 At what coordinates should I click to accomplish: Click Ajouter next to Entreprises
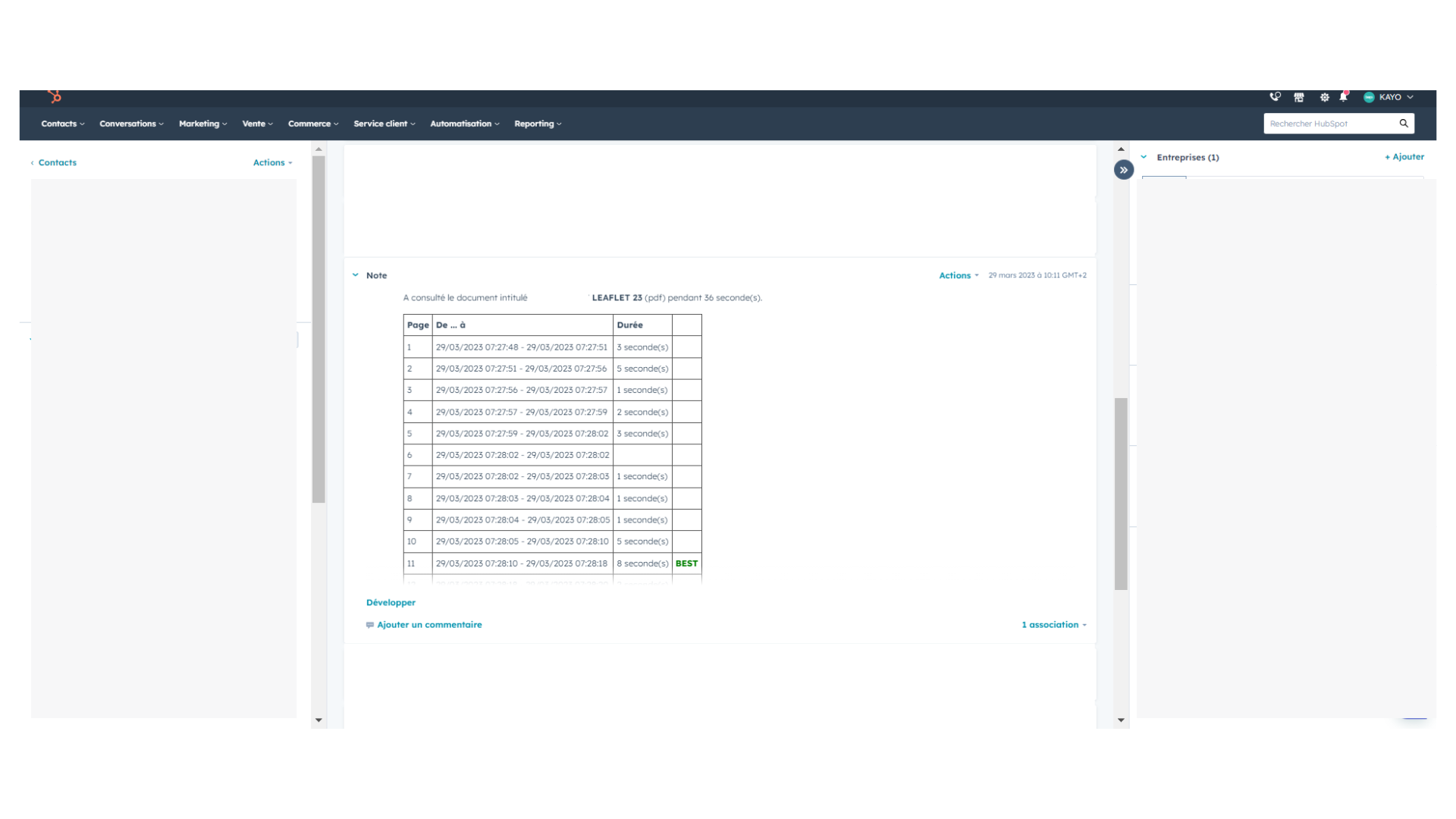pos(1404,157)
